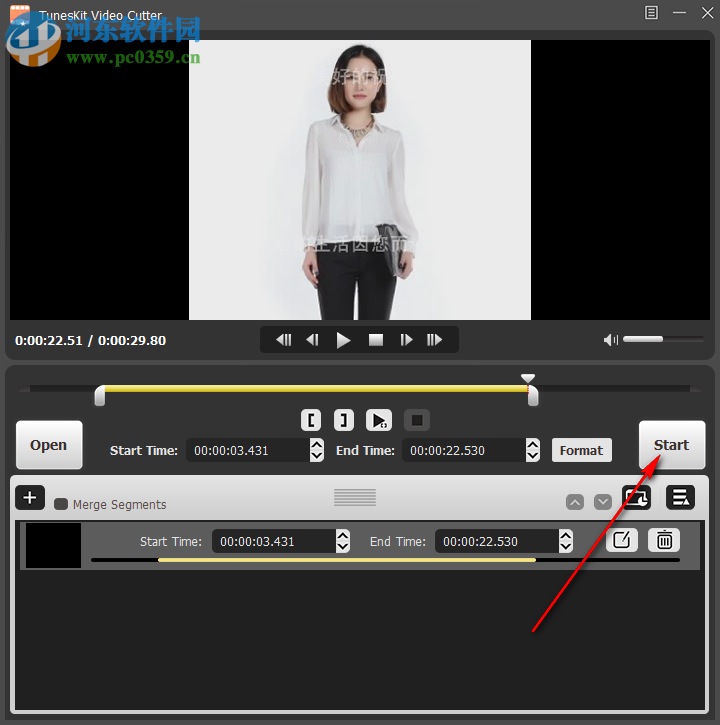Increase the main End Time value
The image size is (720, 725).
(533, 444)
